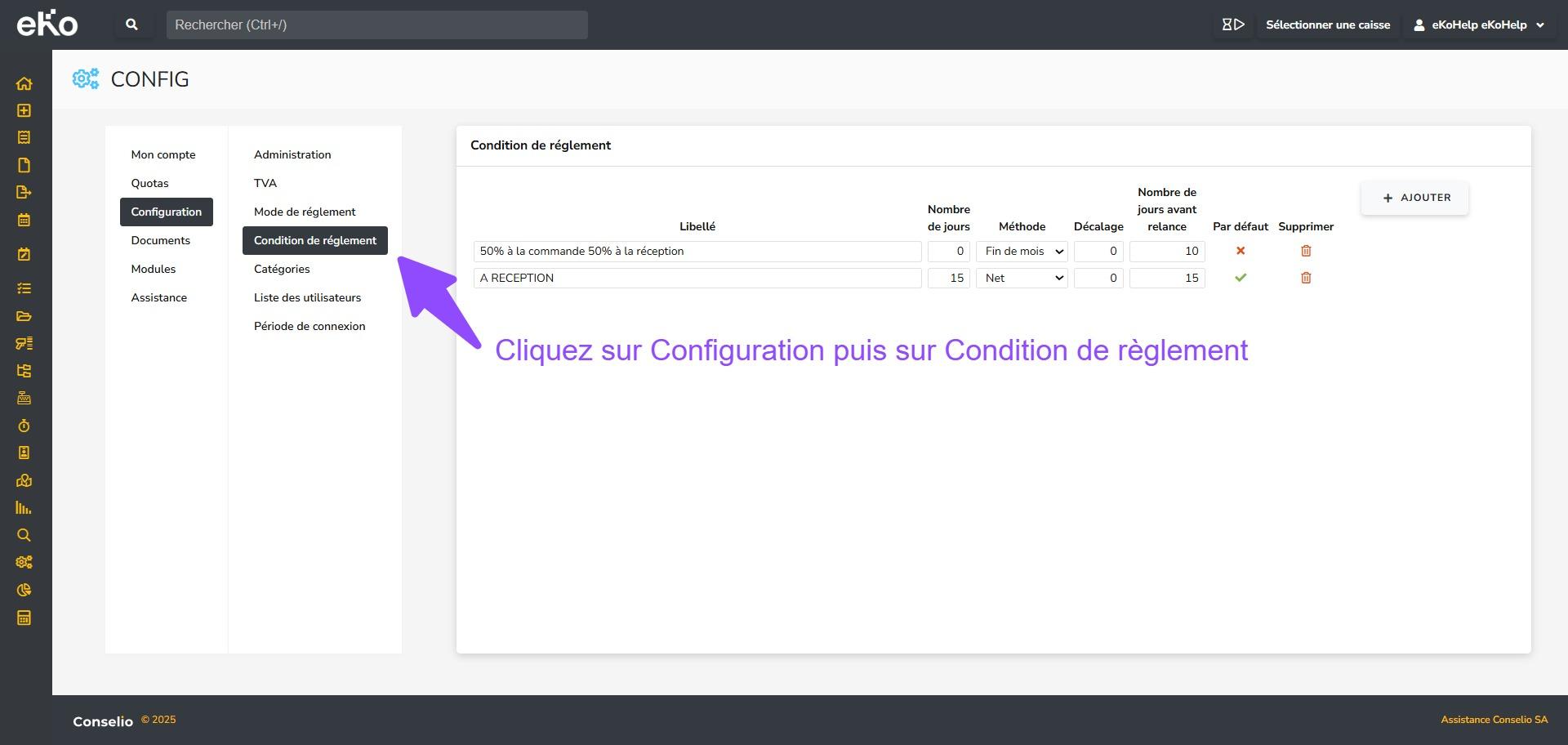Select 'Mode de réglement' in the submenu

click(305, 212)
